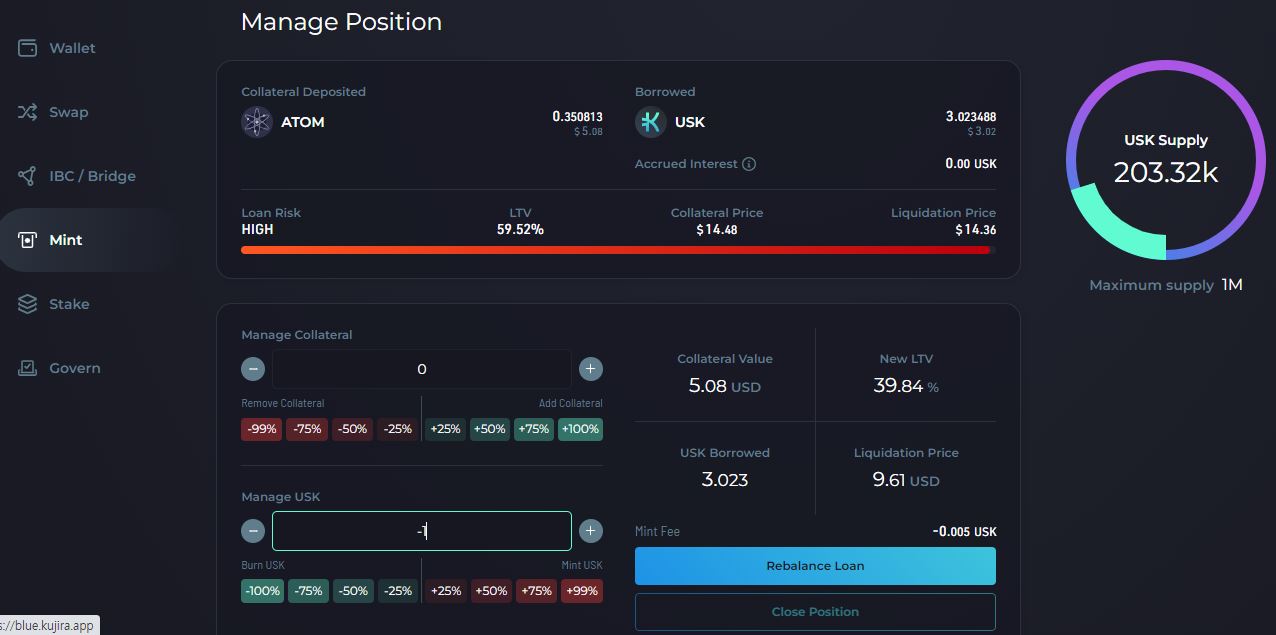Click the ATOM token logo

click(257, 122)
